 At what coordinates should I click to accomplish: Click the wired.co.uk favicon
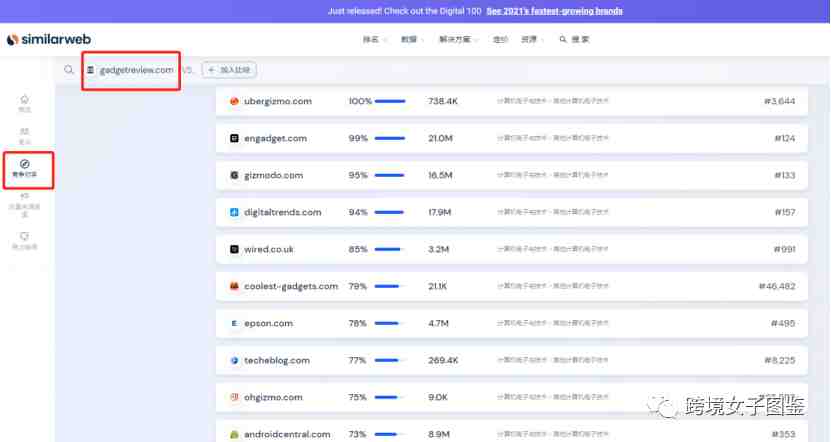(234, 249)
